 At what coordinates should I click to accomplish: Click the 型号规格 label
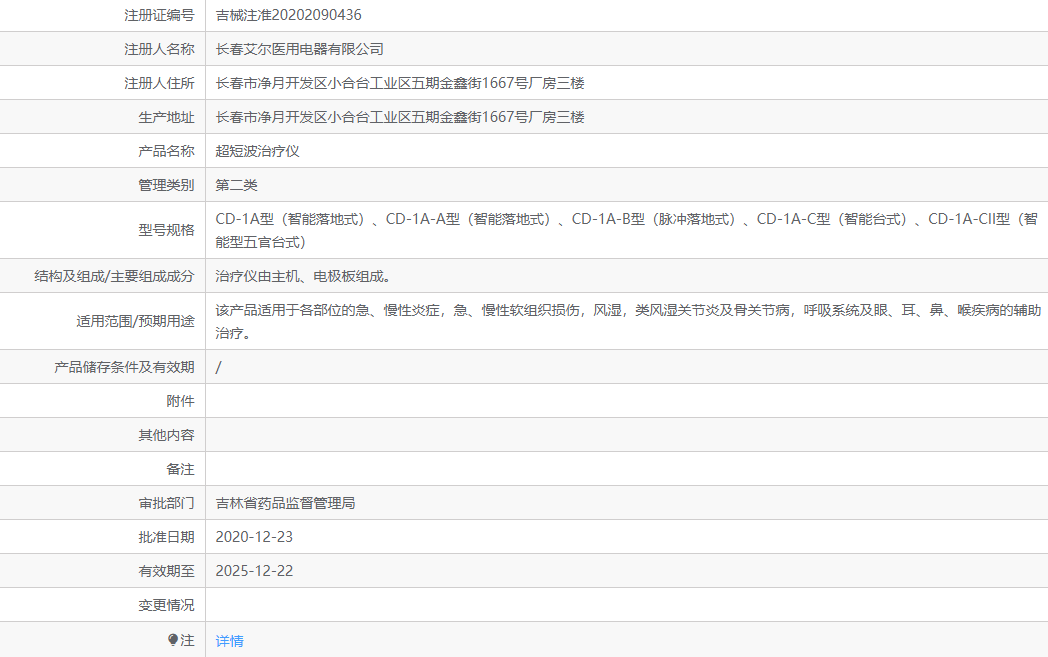point(166,231)
